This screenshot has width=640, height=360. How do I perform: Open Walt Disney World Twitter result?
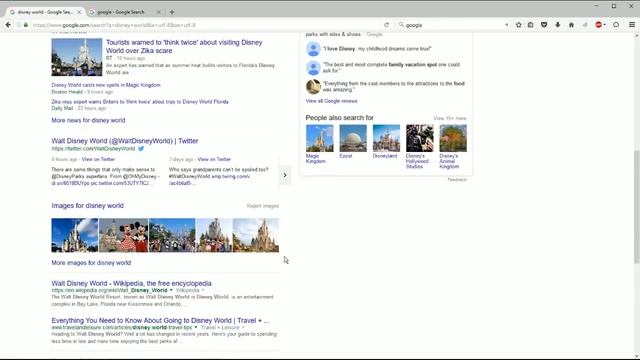point(124,141)
